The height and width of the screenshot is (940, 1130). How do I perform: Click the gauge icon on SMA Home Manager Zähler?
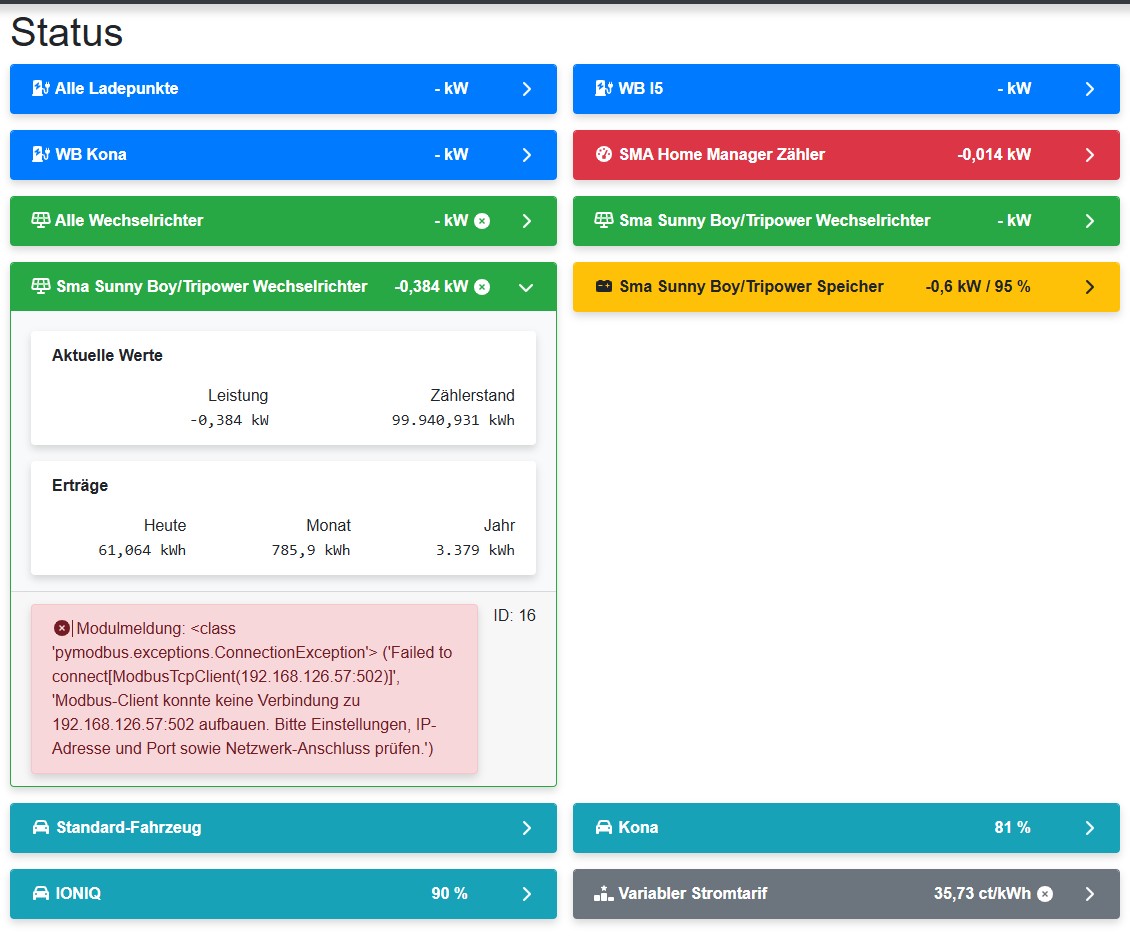point(603,155)
